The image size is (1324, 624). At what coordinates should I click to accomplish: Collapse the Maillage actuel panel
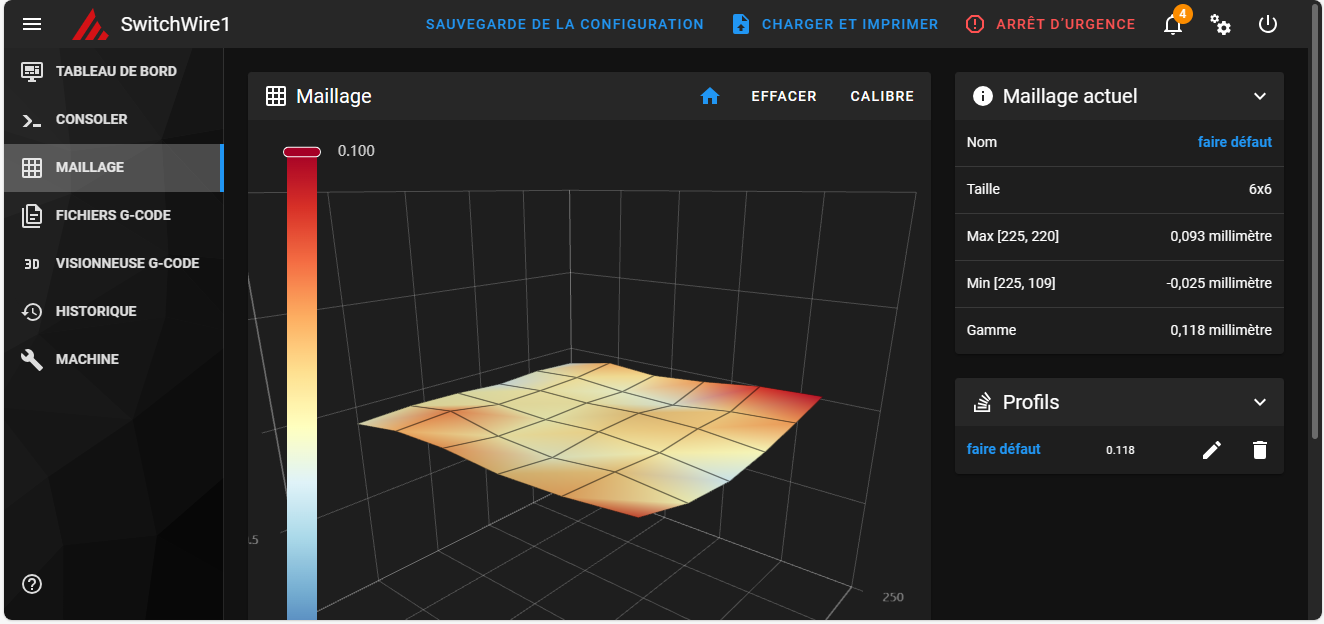pos(1260,96)
